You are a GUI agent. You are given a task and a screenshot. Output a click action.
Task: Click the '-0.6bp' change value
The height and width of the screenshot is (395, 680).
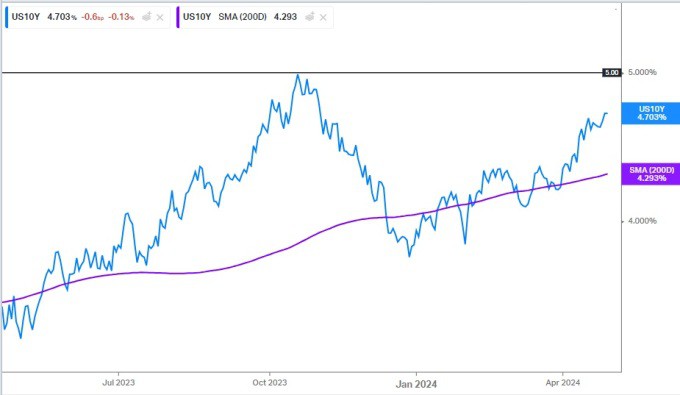(x=92, y=17)
